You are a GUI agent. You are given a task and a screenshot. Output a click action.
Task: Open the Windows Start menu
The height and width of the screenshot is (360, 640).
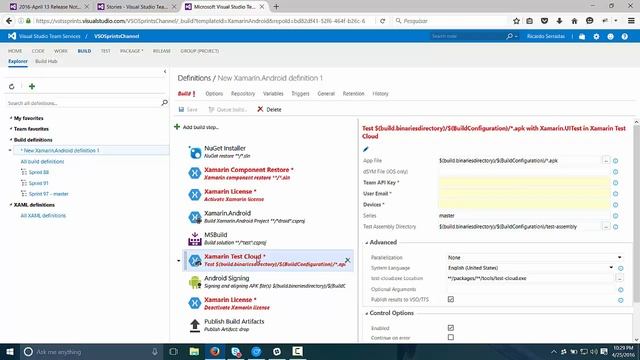10,351
